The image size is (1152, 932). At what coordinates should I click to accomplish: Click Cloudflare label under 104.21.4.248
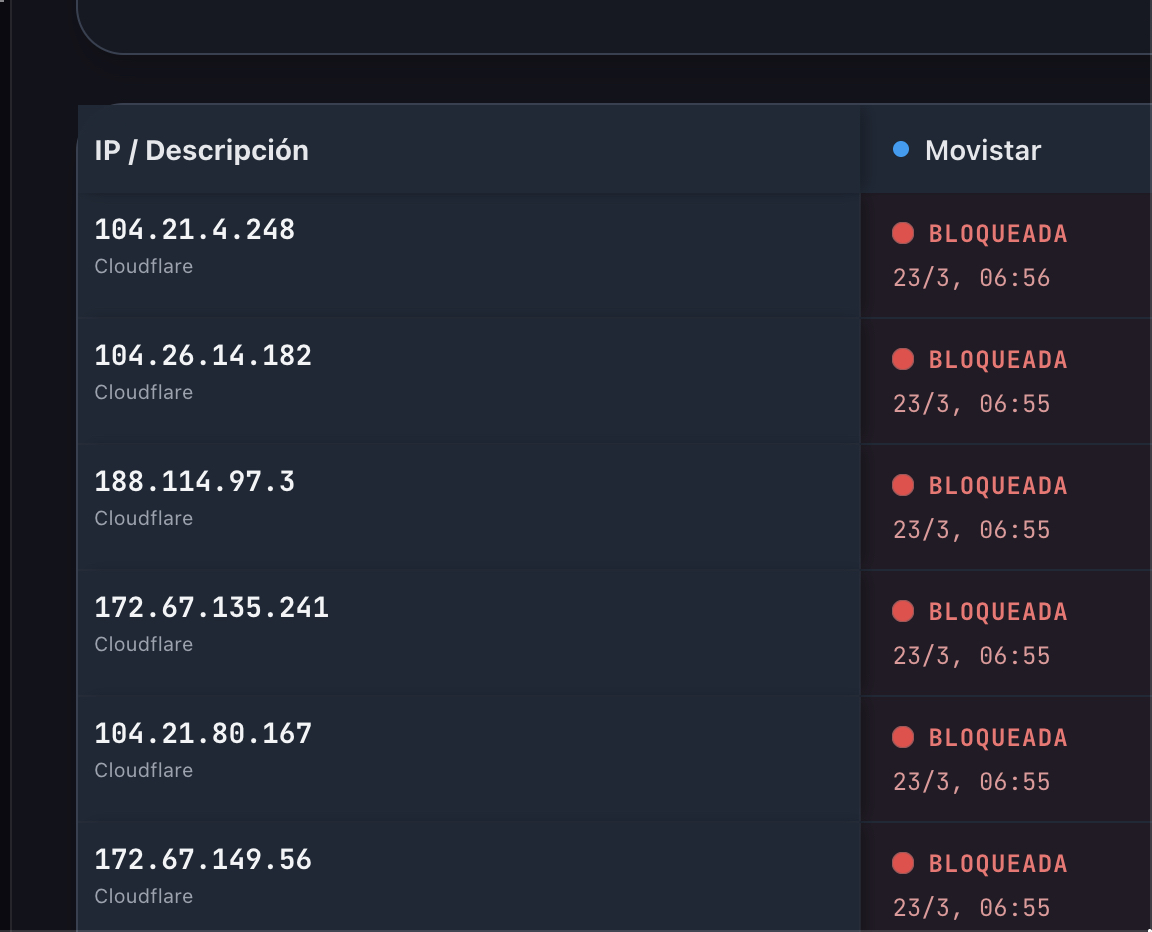click(144, 266)
